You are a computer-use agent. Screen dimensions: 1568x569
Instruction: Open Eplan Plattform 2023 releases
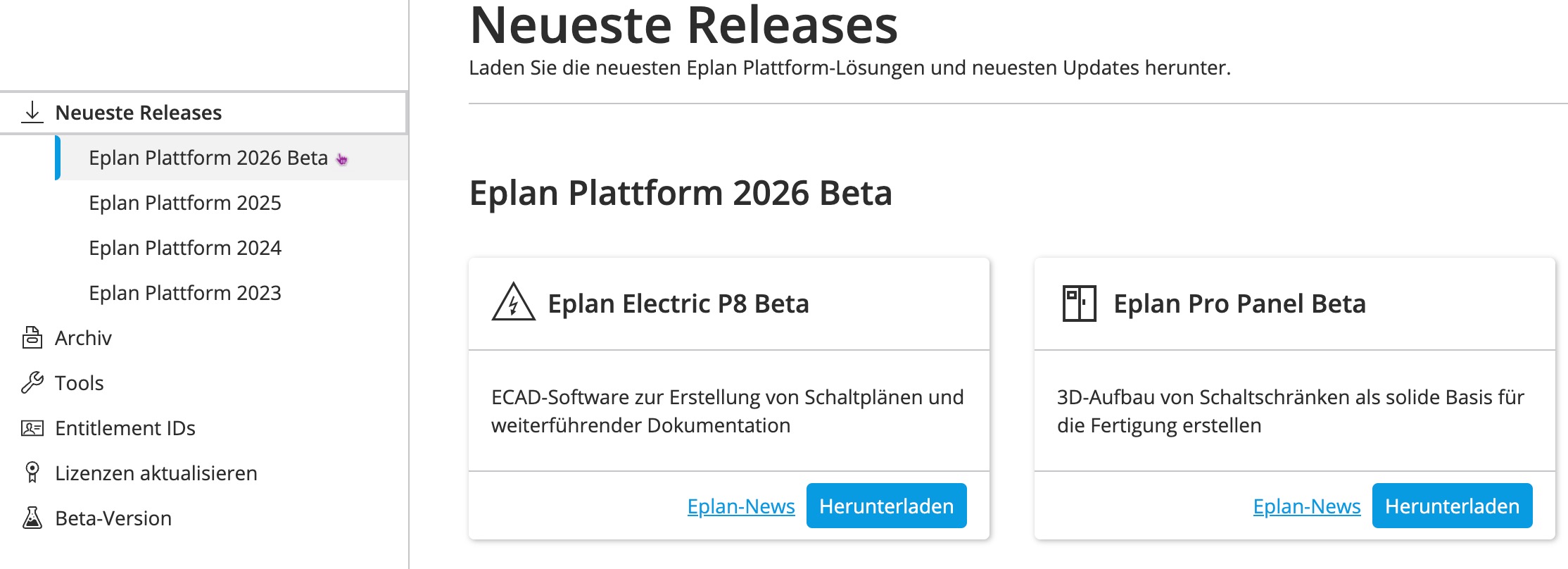pyautogui.click(x=185, y=293)
